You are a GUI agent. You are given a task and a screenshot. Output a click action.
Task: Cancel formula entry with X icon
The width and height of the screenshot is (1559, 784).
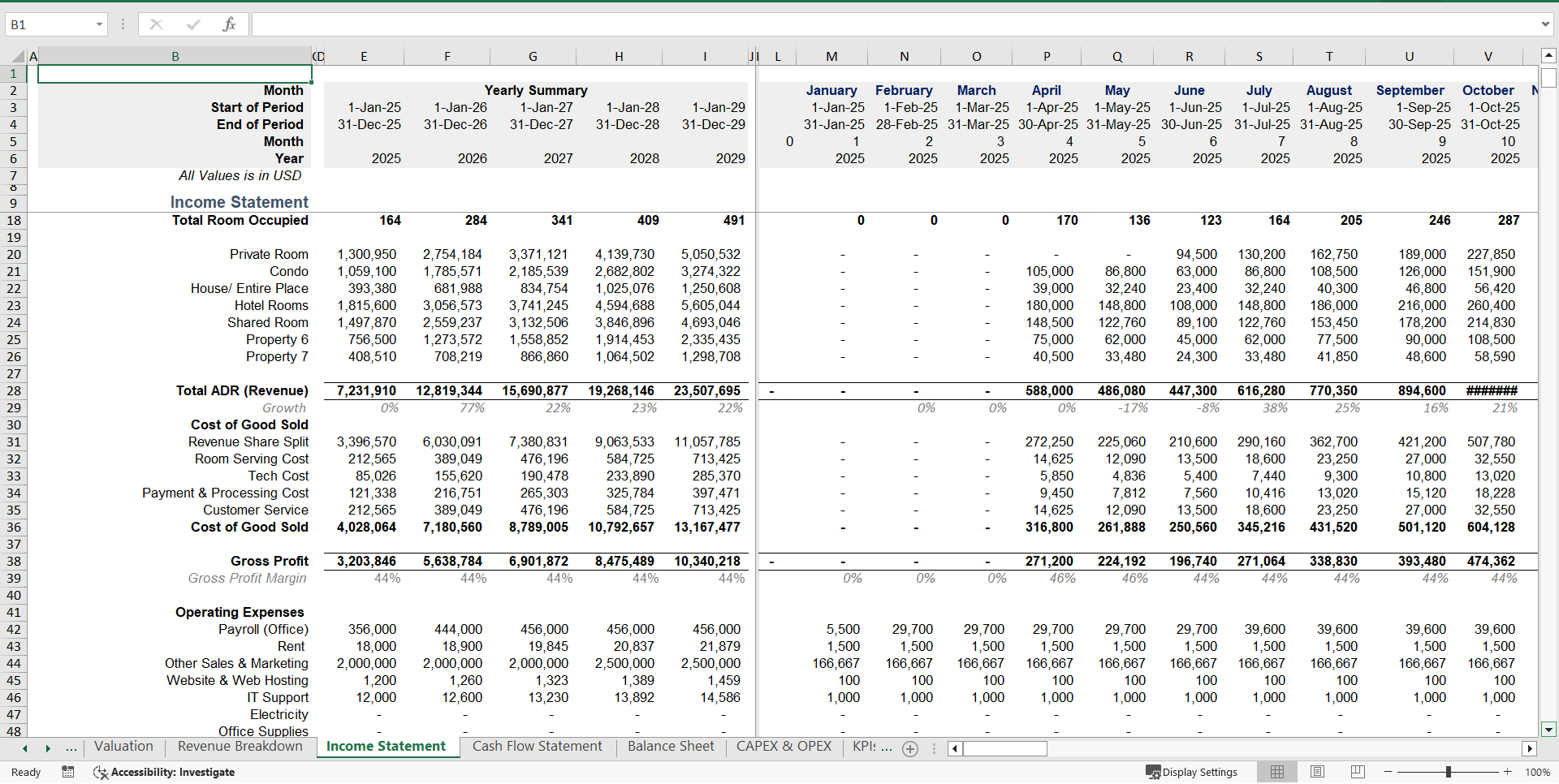tap(156, 24)
